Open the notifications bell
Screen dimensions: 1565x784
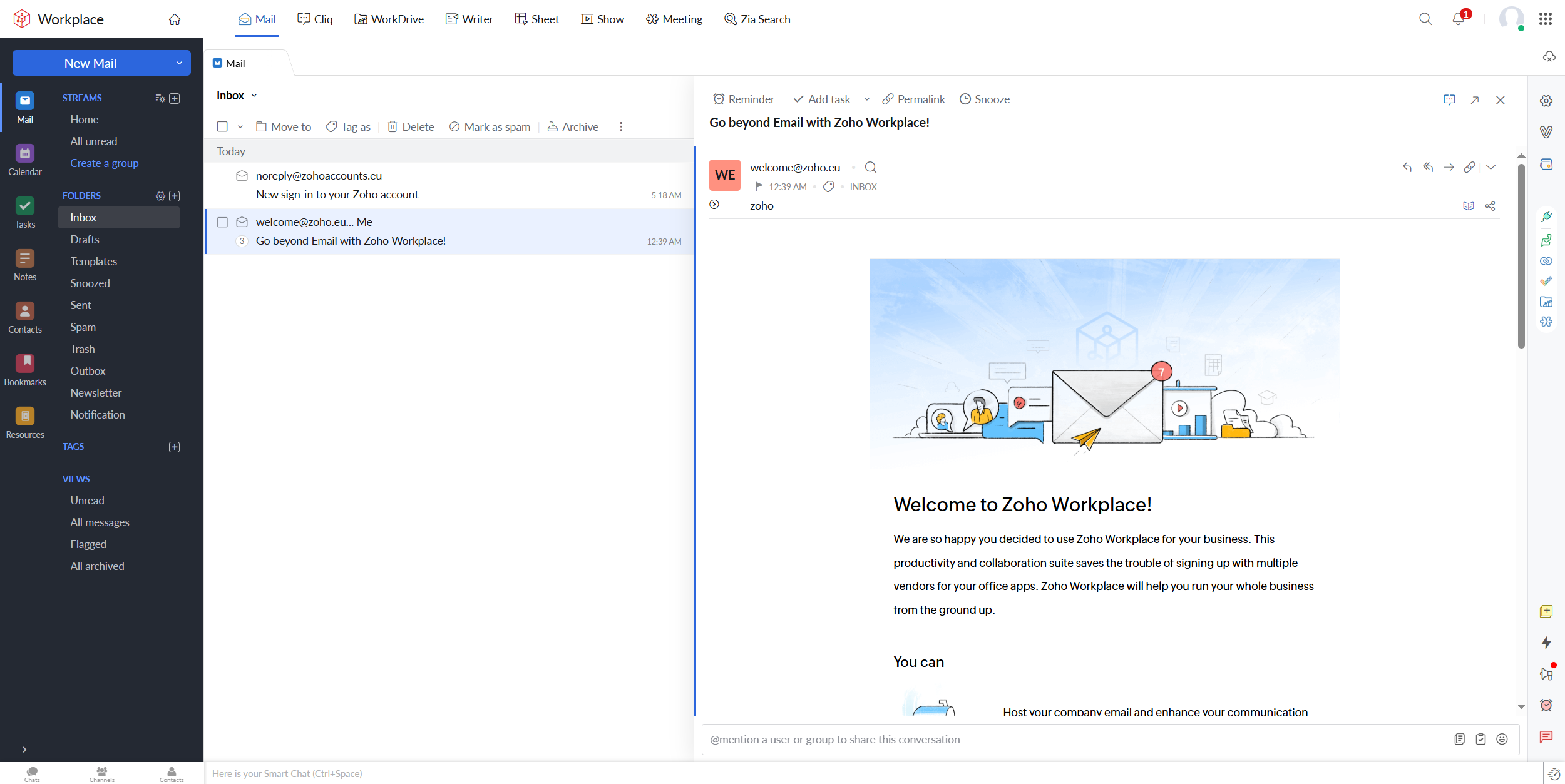[x=1459, y=19]
